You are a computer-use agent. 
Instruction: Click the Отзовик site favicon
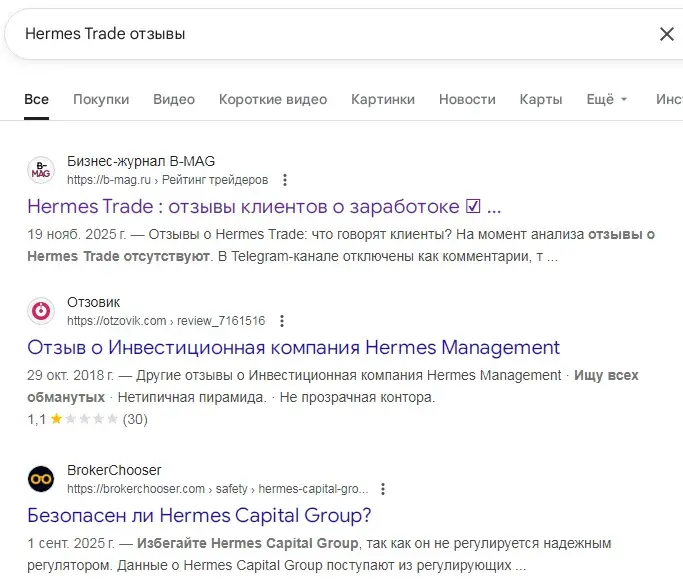click(x=41, y=311)
